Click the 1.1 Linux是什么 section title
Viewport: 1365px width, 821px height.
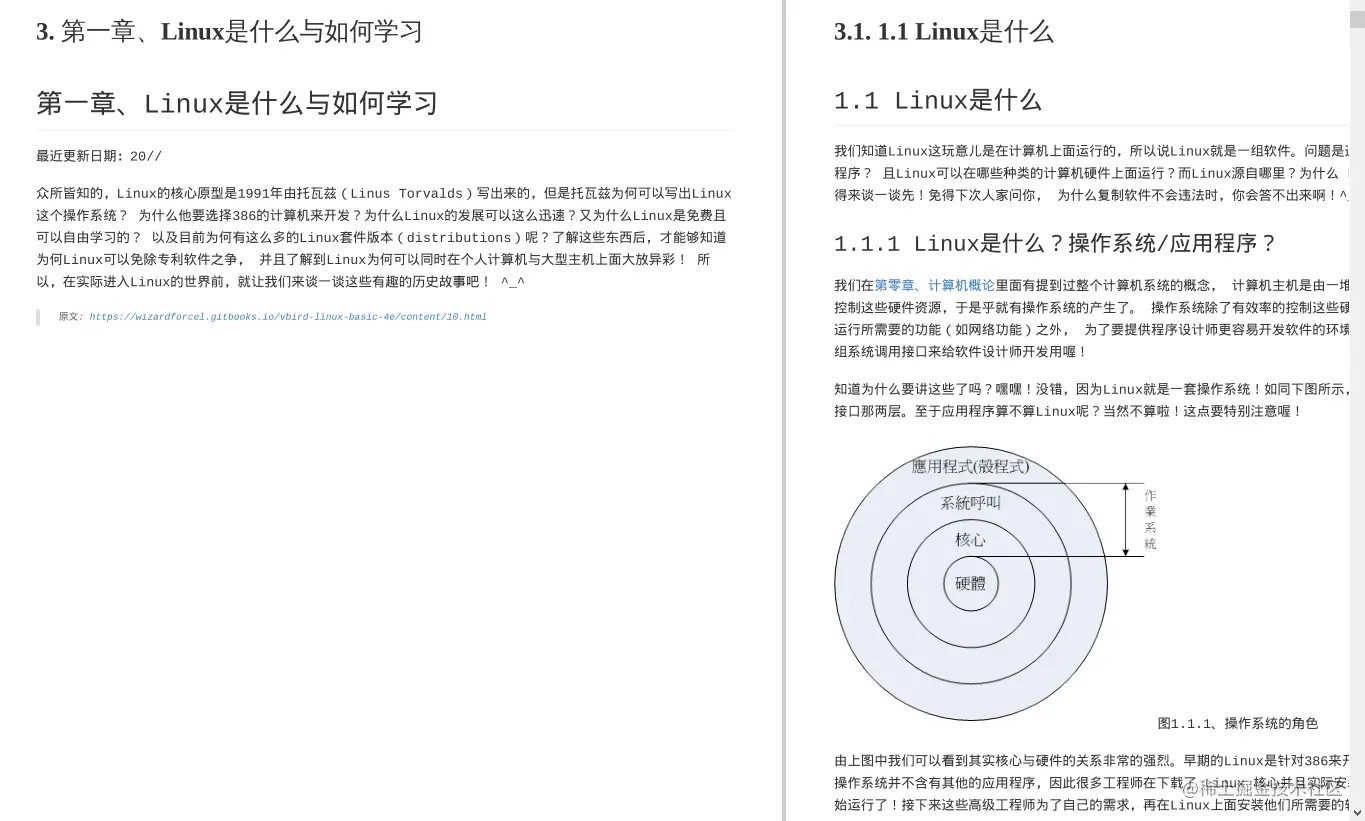937,100
